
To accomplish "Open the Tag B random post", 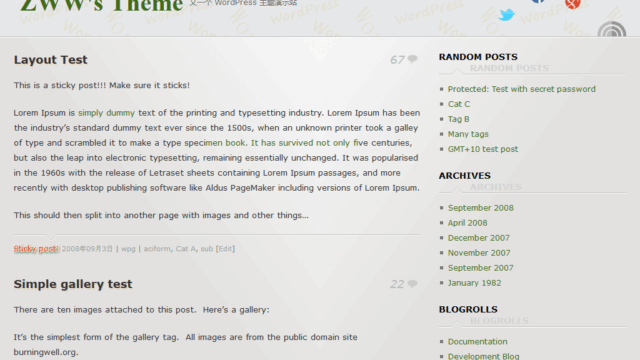I will tap(459, 119).
